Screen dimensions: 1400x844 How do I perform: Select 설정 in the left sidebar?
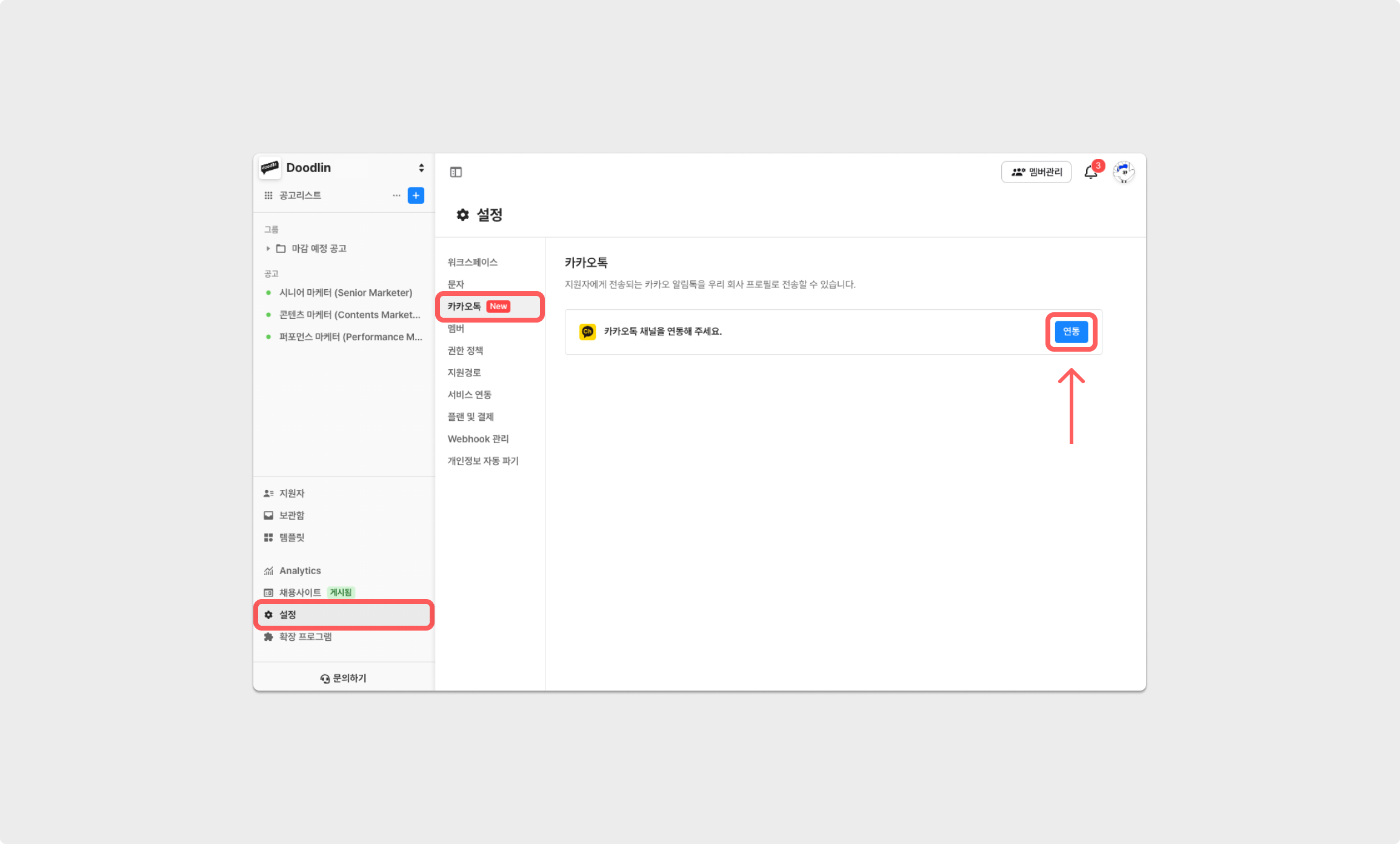[x=288, y=615]
